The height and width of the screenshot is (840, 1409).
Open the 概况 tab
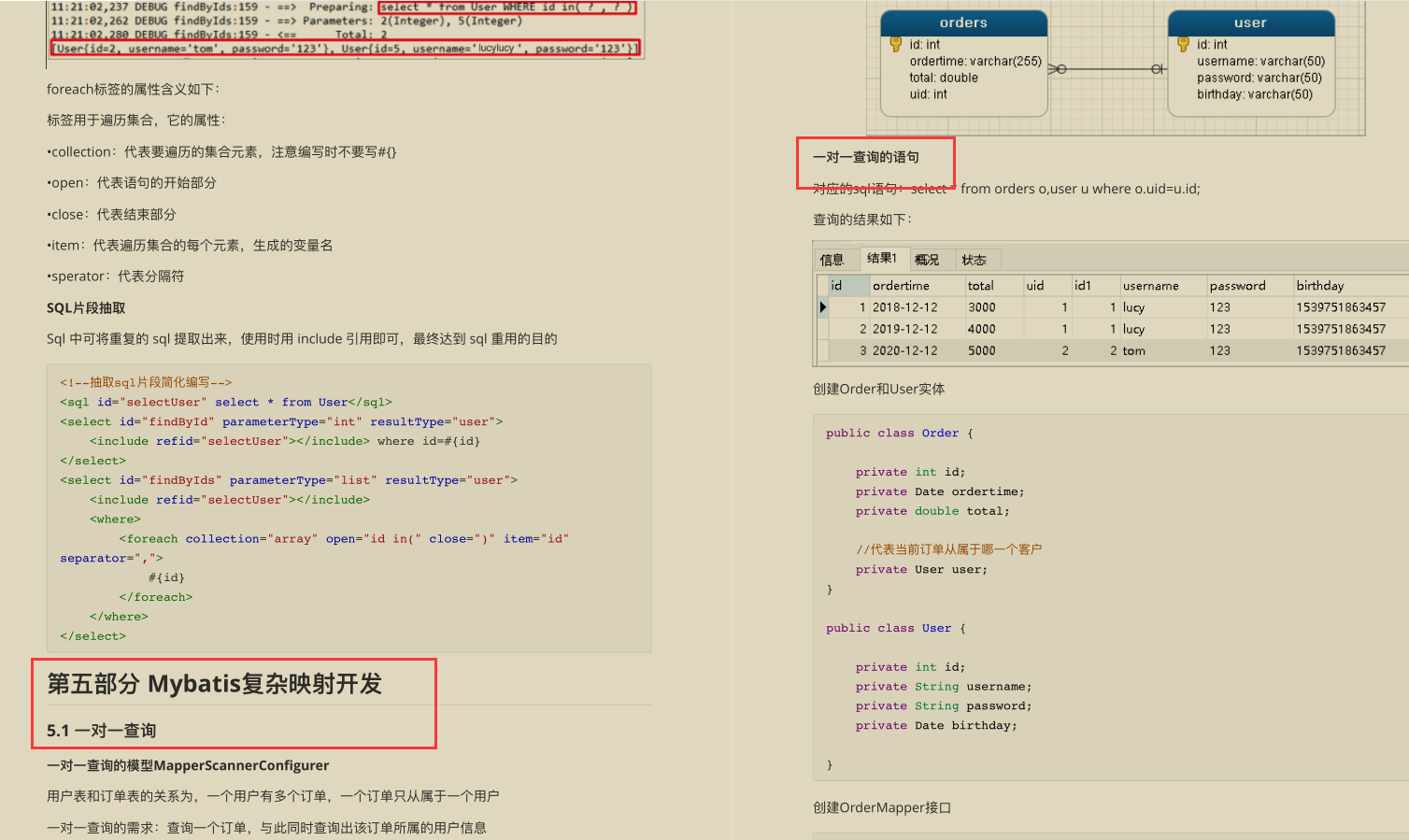point(927,260)
